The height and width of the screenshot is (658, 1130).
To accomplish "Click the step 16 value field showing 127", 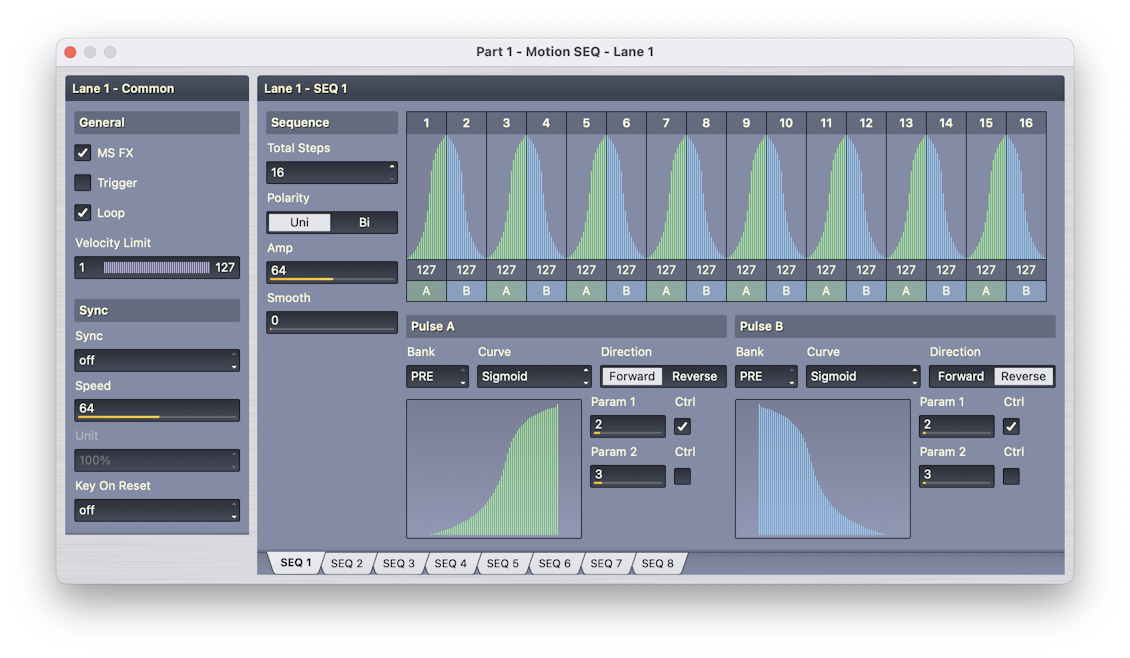I will point(1026,270).
